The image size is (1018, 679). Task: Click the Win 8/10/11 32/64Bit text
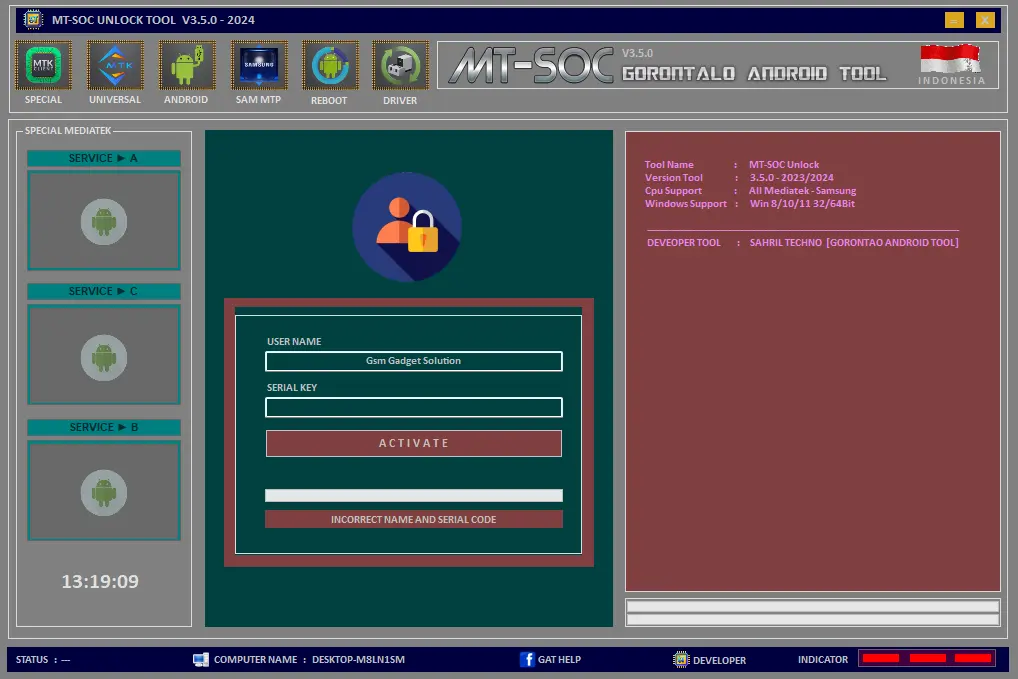pos(802,204)
